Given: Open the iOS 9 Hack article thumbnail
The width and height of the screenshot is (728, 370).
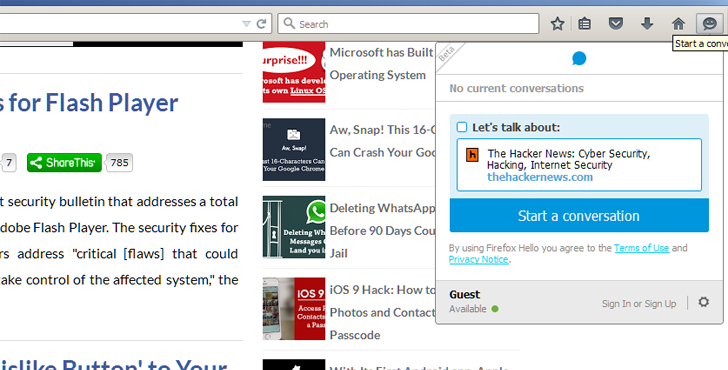Looking at the screenshot, I should [x=294, y=309].
